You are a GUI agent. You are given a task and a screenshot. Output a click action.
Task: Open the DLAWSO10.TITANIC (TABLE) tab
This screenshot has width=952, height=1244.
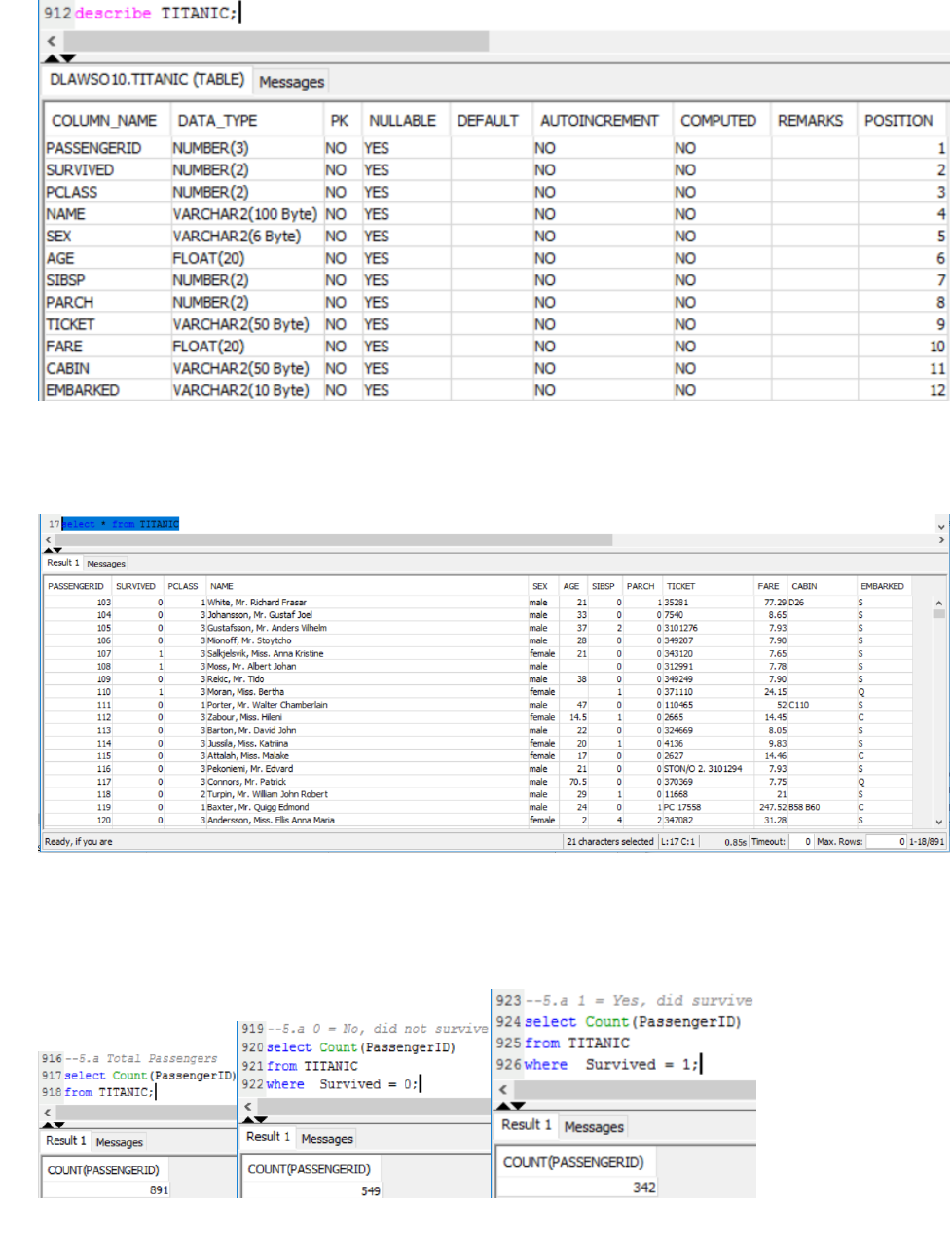coord(146,80)
